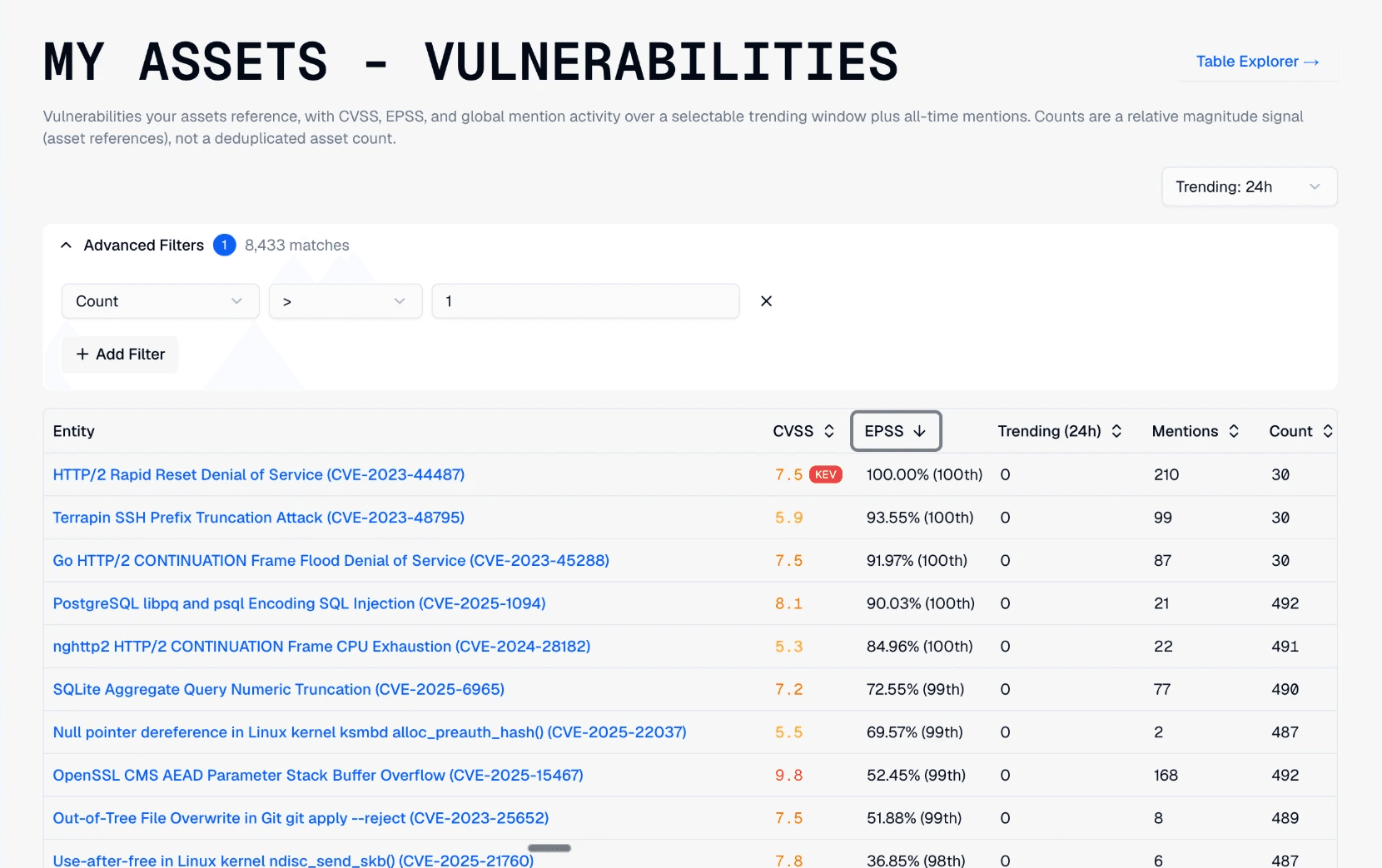The width and height of the screenshot is (1382, 868).
Task: Click the horizontal scrollbar handle
Action: pos(549,848)
